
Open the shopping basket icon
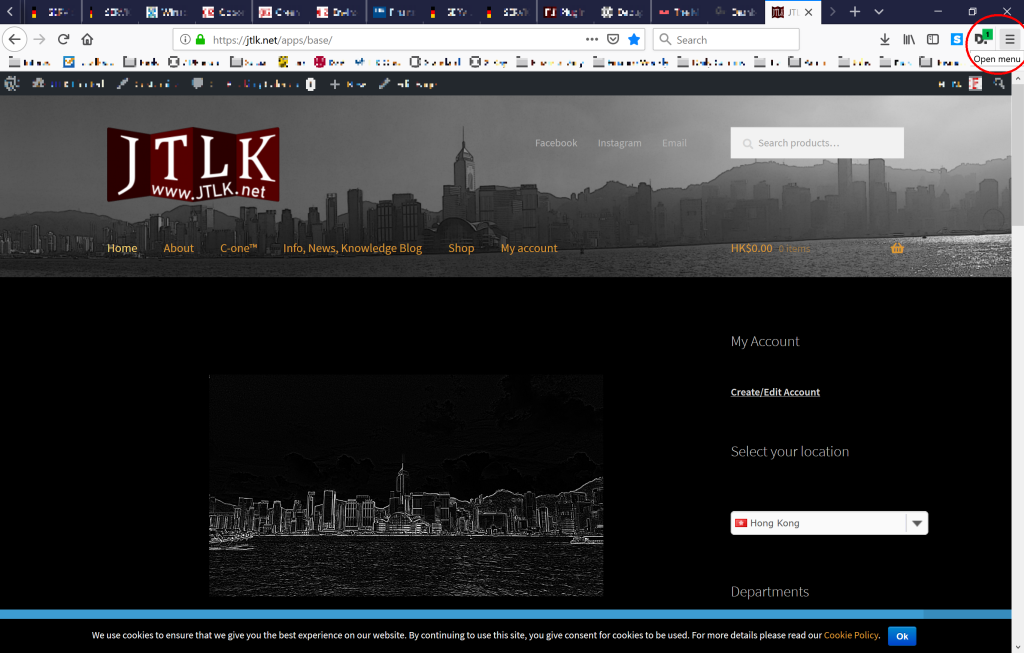tap(897, 248)
